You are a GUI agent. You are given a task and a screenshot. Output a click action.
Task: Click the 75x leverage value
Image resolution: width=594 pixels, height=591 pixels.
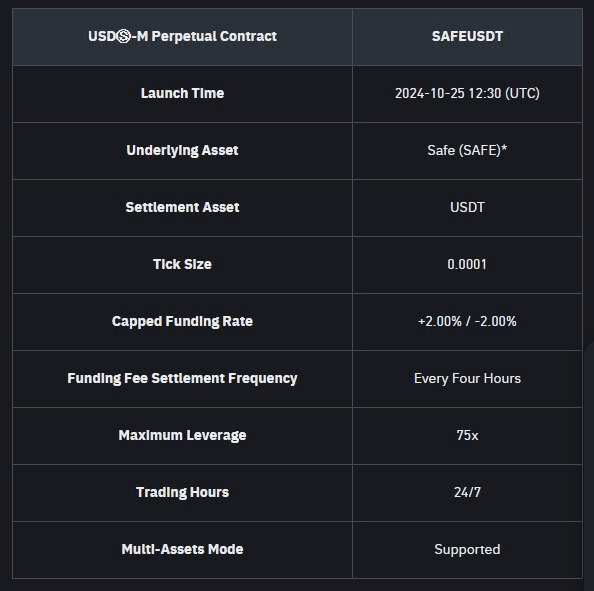click(x=467, y=435)
